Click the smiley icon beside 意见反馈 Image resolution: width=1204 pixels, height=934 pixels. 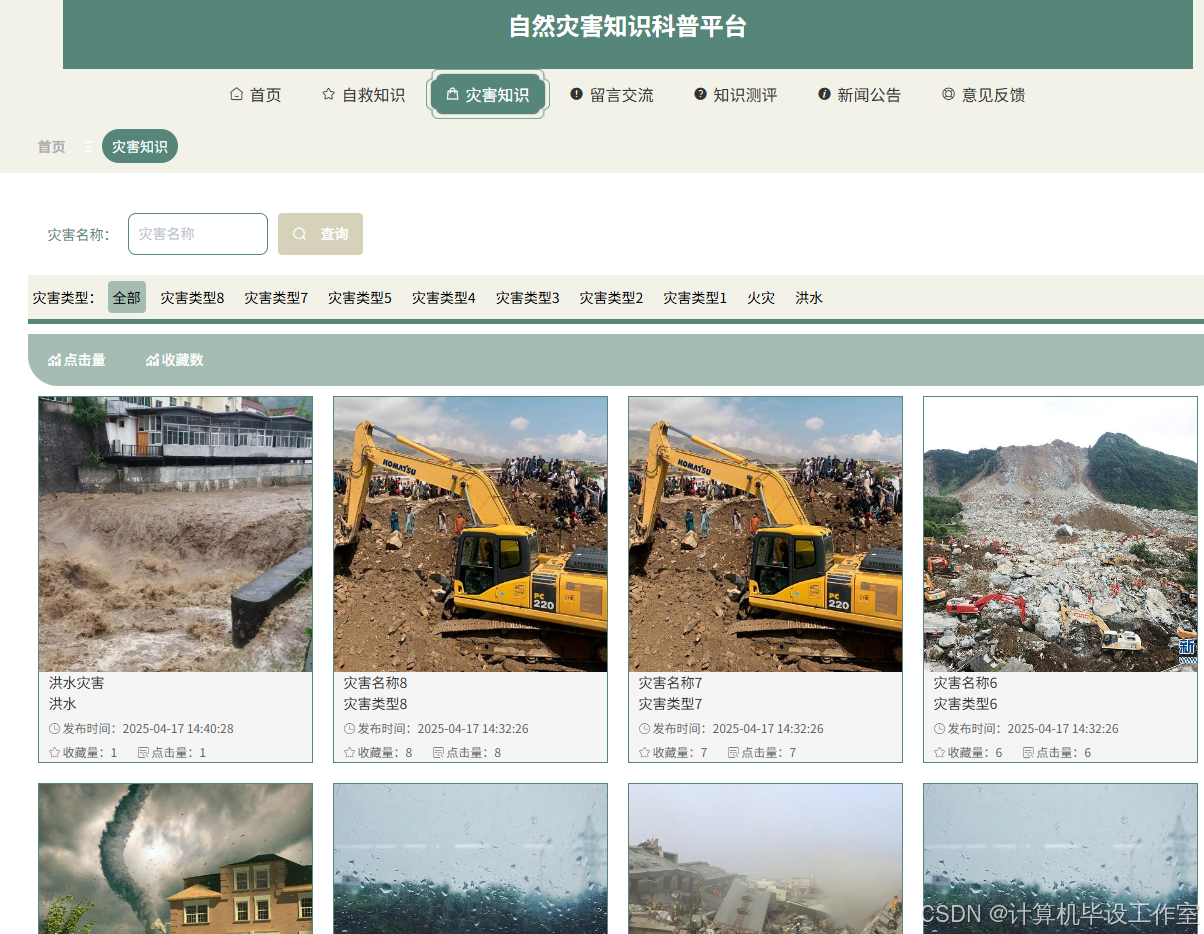[x=948, y=94]
